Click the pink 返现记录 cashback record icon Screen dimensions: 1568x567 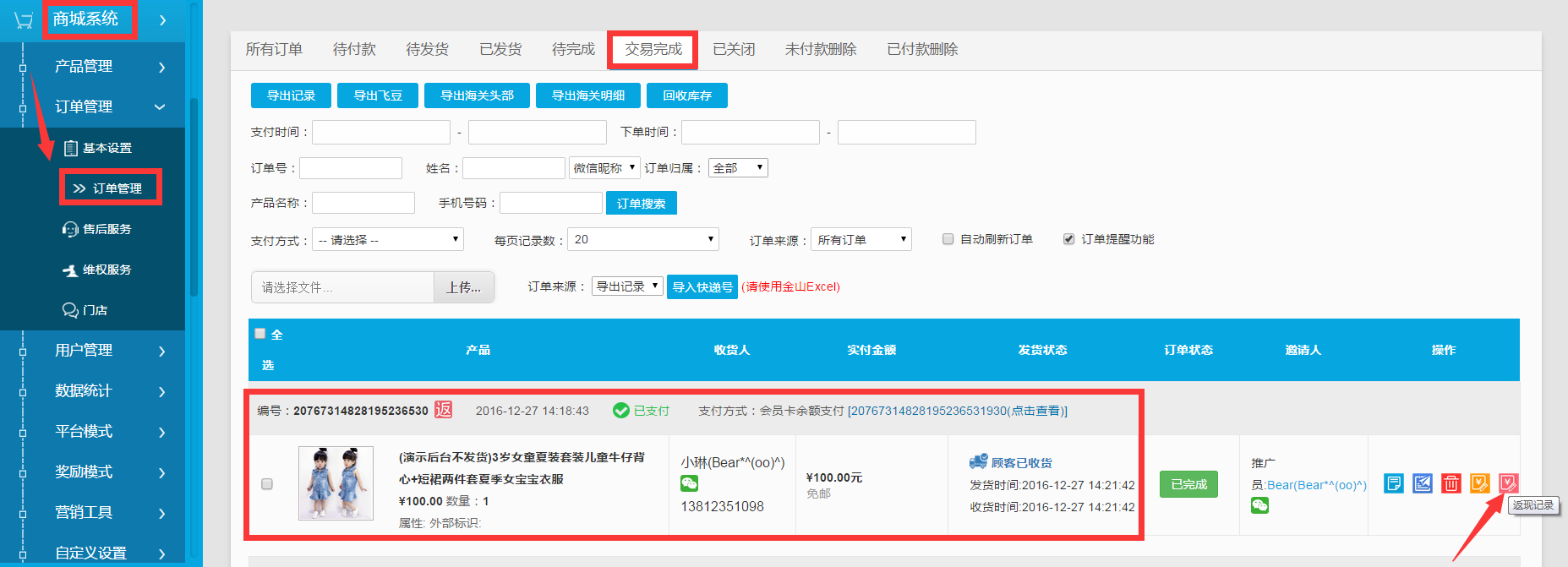(x=1508, y=483)
